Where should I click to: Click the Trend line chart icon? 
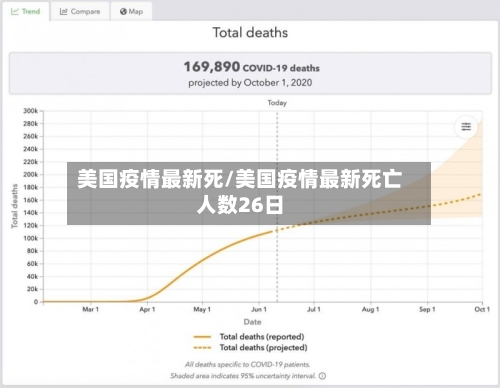tap(15, 12)
